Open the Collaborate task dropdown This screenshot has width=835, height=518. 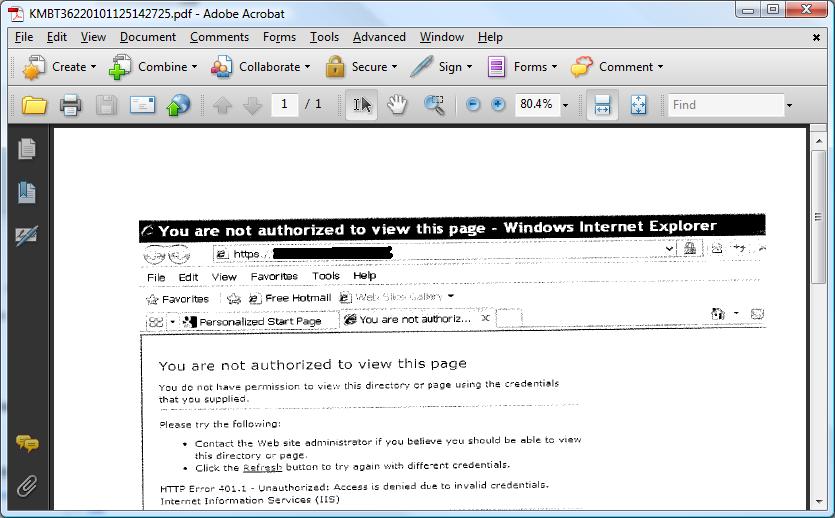(x=261, y=67)
